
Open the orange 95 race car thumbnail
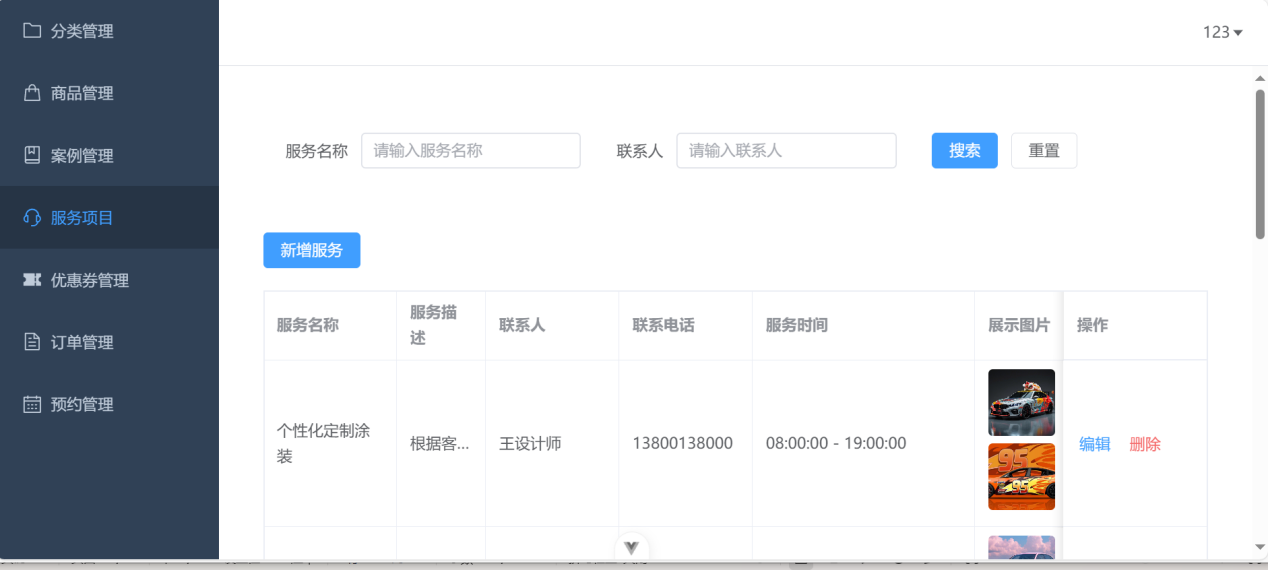pos(1021,477)
